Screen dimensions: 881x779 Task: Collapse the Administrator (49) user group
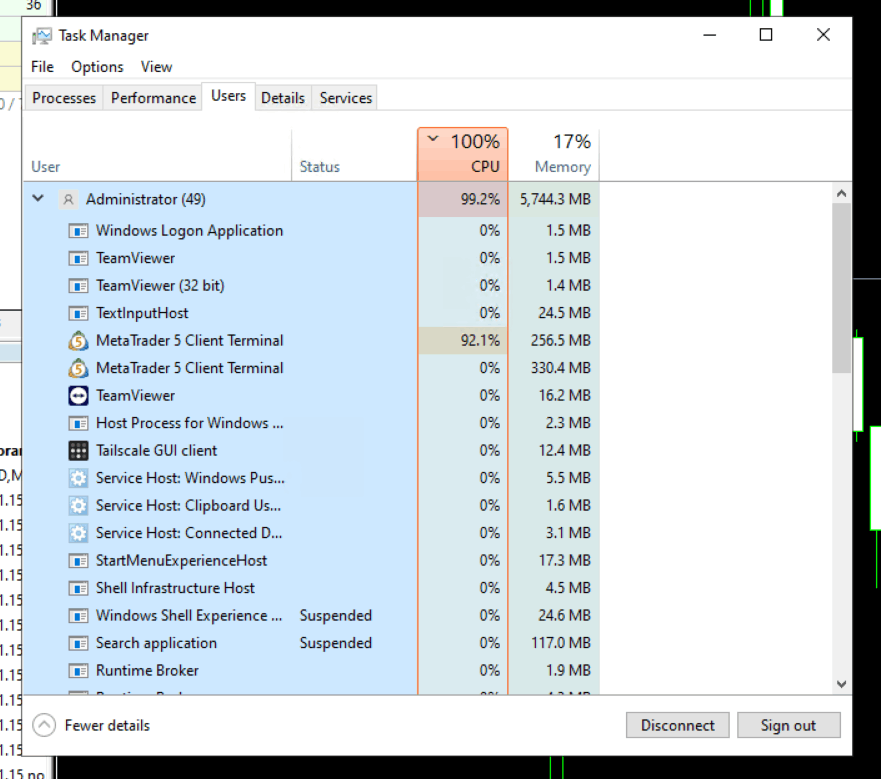click(38, 198)
